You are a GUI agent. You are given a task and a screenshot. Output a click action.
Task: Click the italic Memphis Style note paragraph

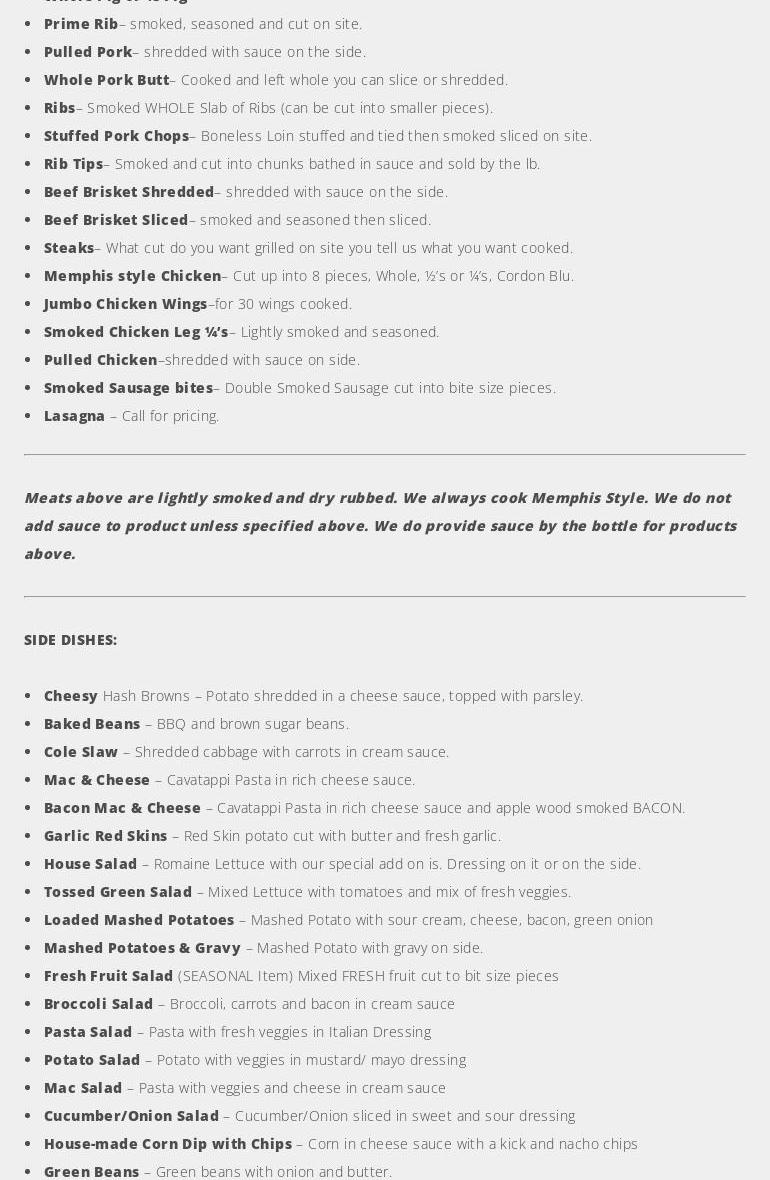(x=380, y=525)
